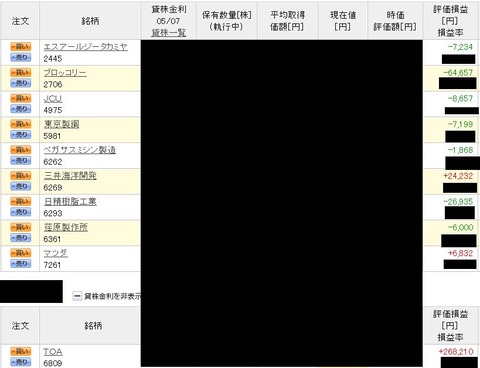Click stock code 6262
The height and width of the screenshot is (368, 480).
point(53,162)
